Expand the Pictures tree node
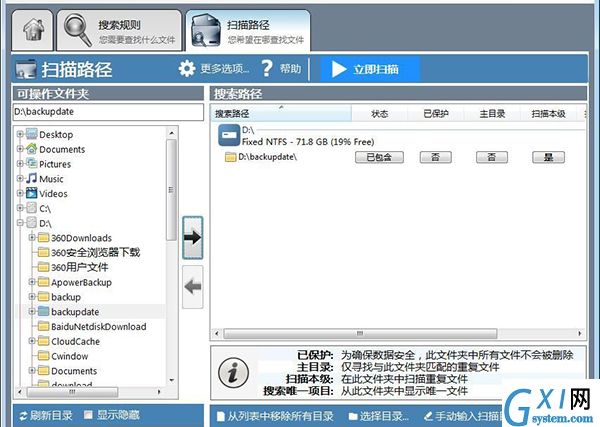The width and height of the screenshot is (600, 427). pyautogui.click(x=20, y=164)
